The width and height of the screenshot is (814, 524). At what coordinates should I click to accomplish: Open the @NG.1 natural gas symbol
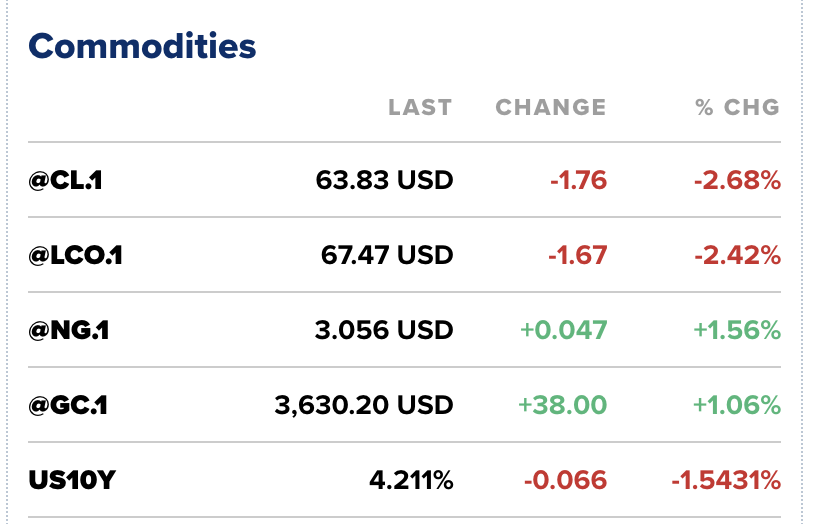(x=69, y=330)
